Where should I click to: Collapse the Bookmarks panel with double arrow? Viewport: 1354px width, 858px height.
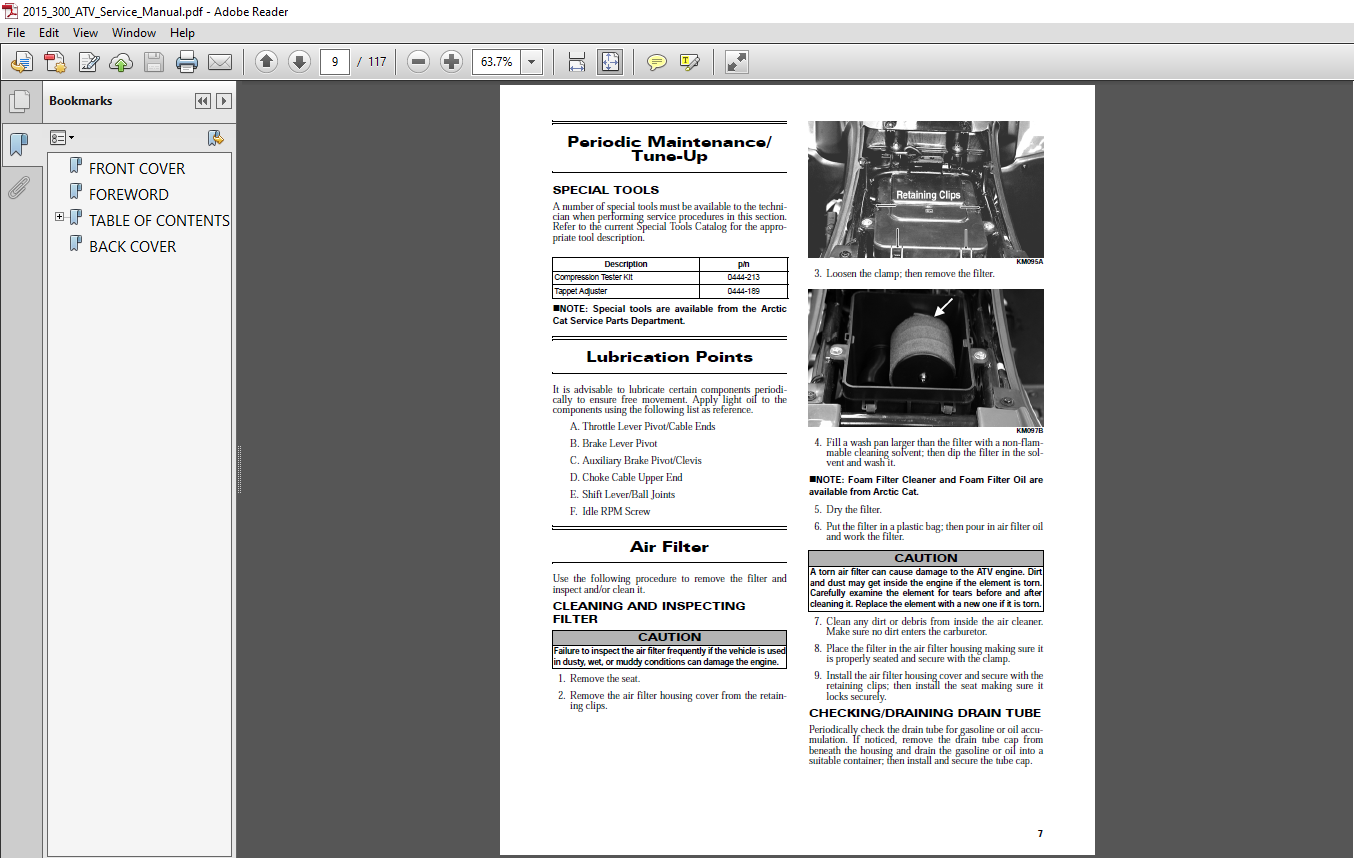click(x=203, y=101)
